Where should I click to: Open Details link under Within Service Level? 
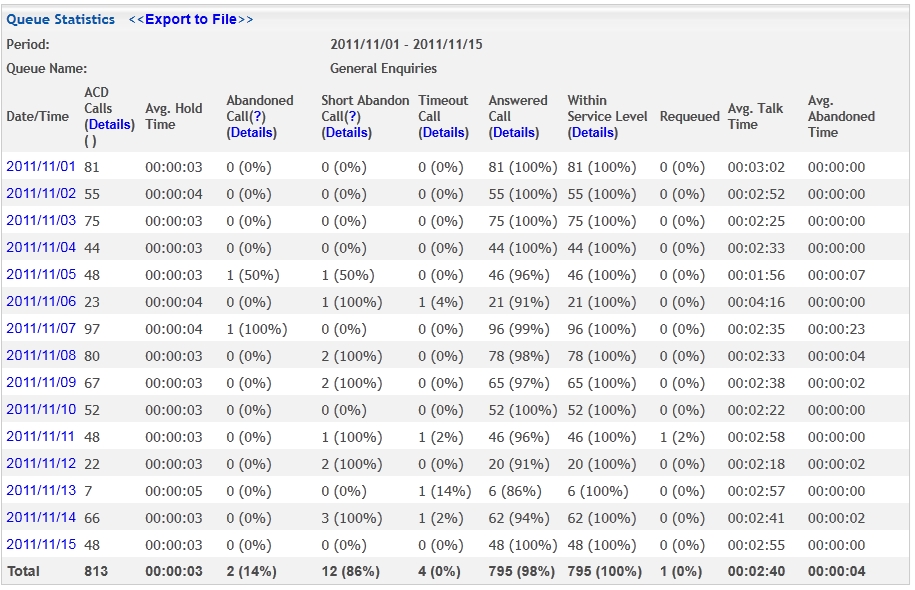[x=593, y=132]
